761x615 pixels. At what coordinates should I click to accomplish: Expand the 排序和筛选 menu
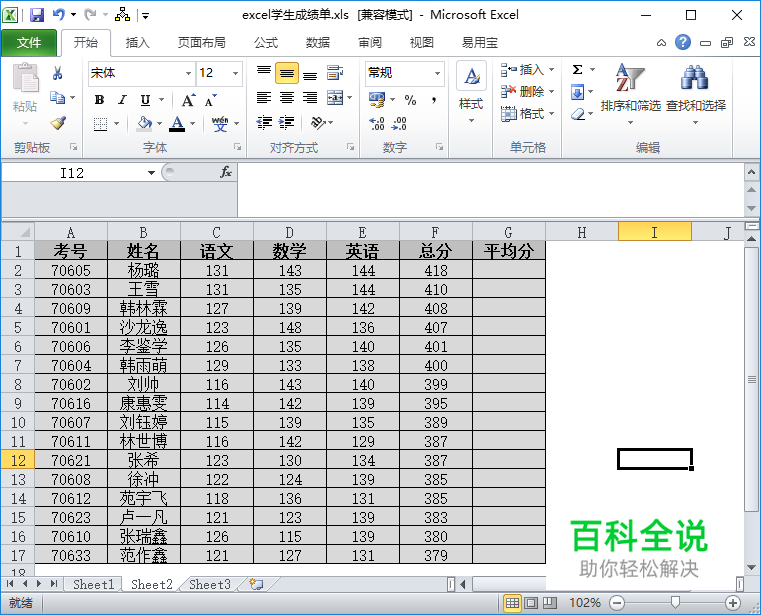click(x=630, y=94)
